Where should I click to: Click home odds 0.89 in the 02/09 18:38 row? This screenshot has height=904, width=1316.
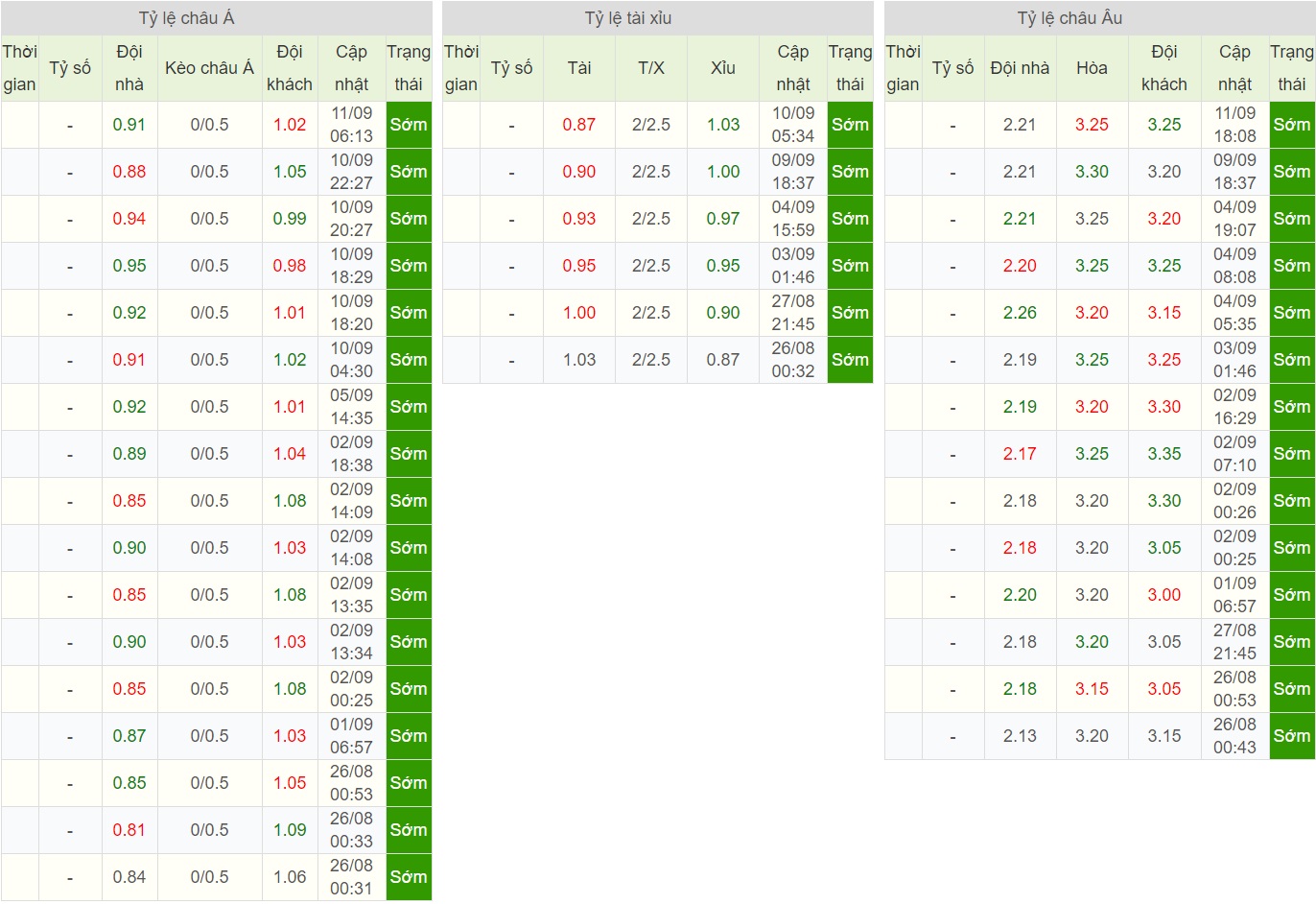click(129, 454)
